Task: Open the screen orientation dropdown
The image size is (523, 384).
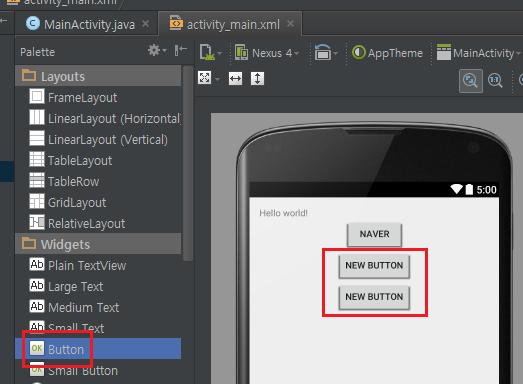Action: pyautogui.click(x=326, y=53)
